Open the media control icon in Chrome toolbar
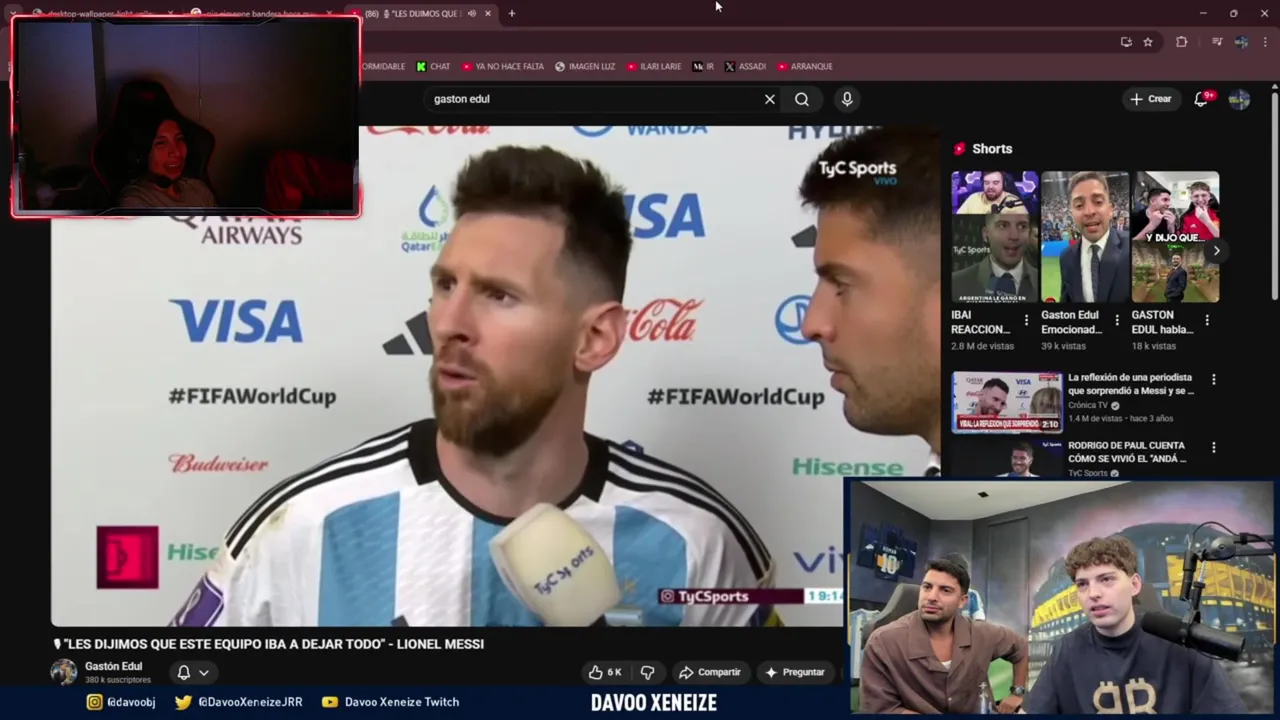Image resolution: width=1280 pixels, height=720 pixels. pos(1216,42)
